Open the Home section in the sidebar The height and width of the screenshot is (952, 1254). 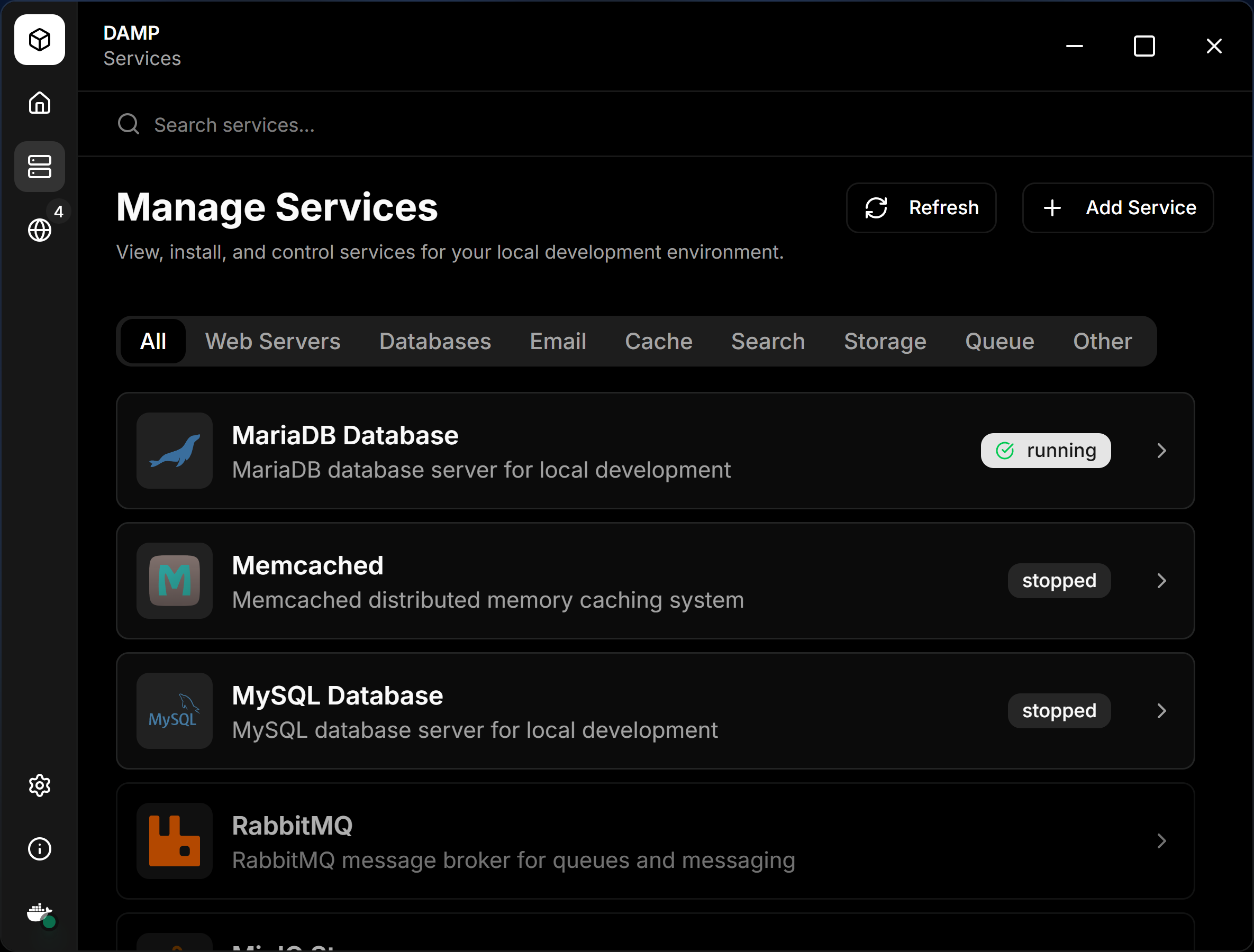pos(39,103)
